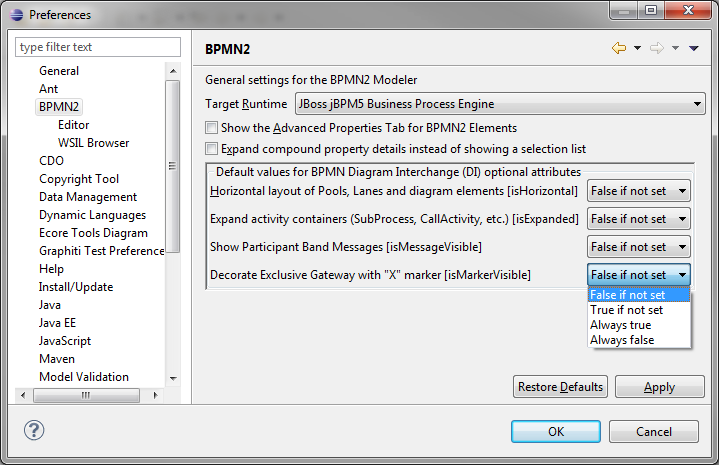Viewport: 719px width, 465px height.
Task: Open the preferences view menu triangle
Action: coord(694,48)
